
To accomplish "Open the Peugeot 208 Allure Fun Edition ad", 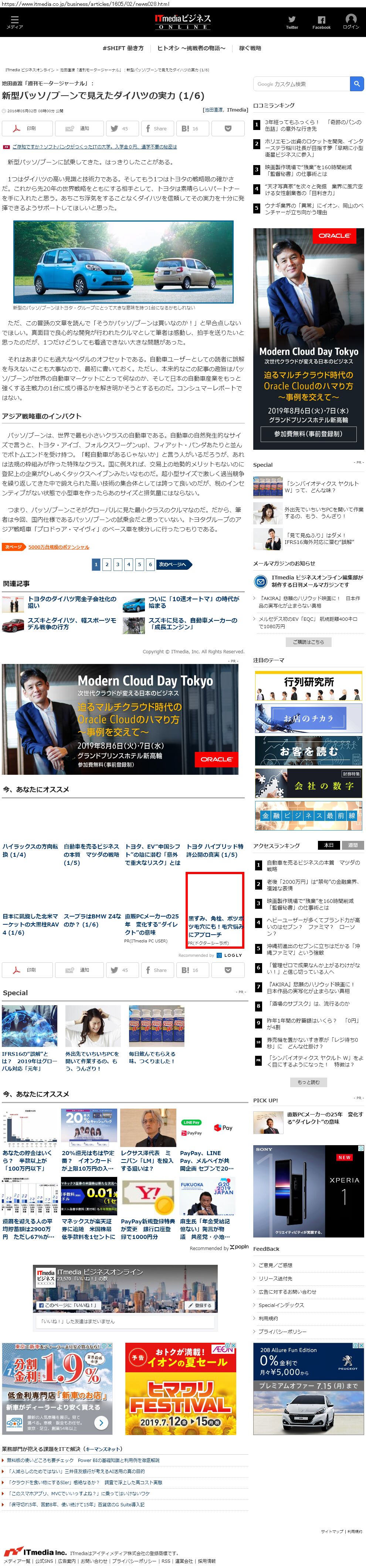I will (309, 1389).
